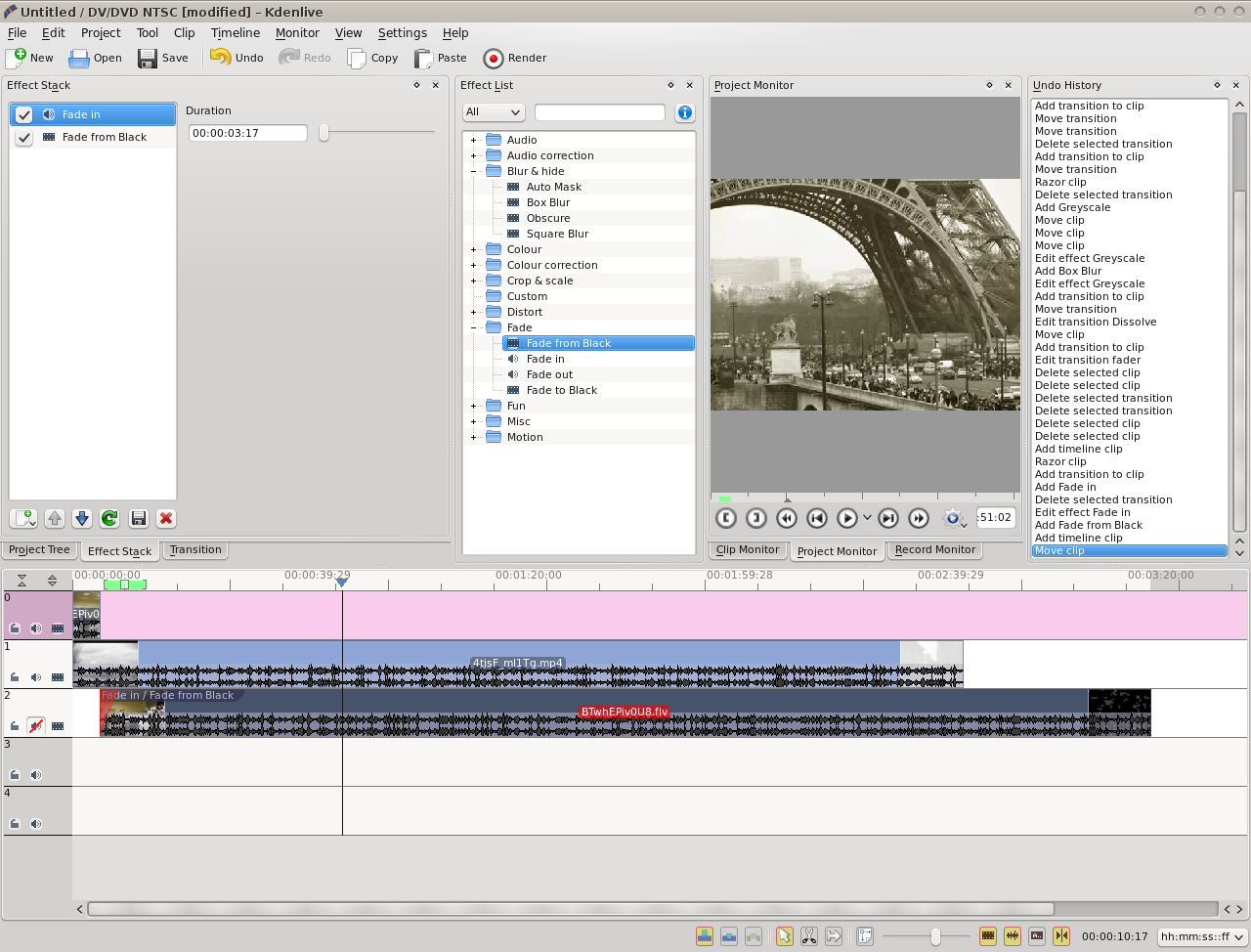Click the Render toolbar icon

[x=515, y=58]
